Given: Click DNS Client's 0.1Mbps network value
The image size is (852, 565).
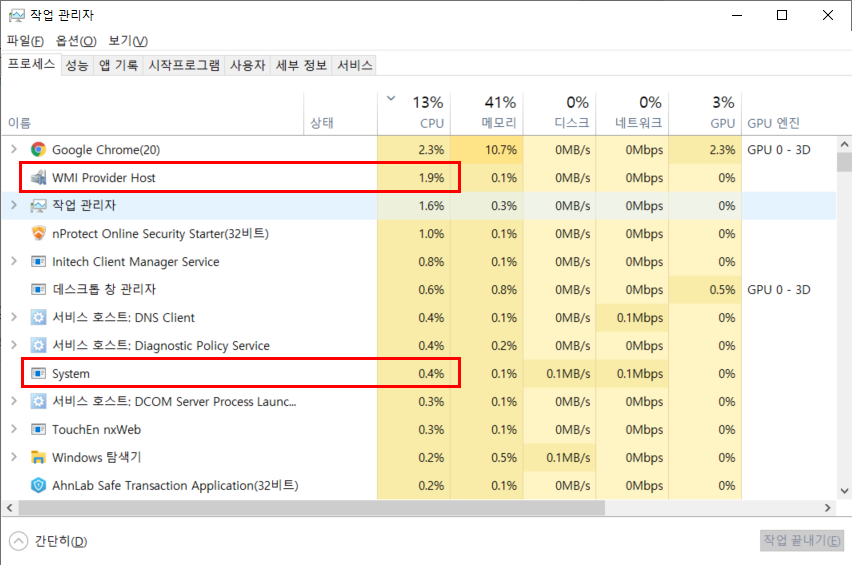Looking at the screenshot, I should pos(640,317).
